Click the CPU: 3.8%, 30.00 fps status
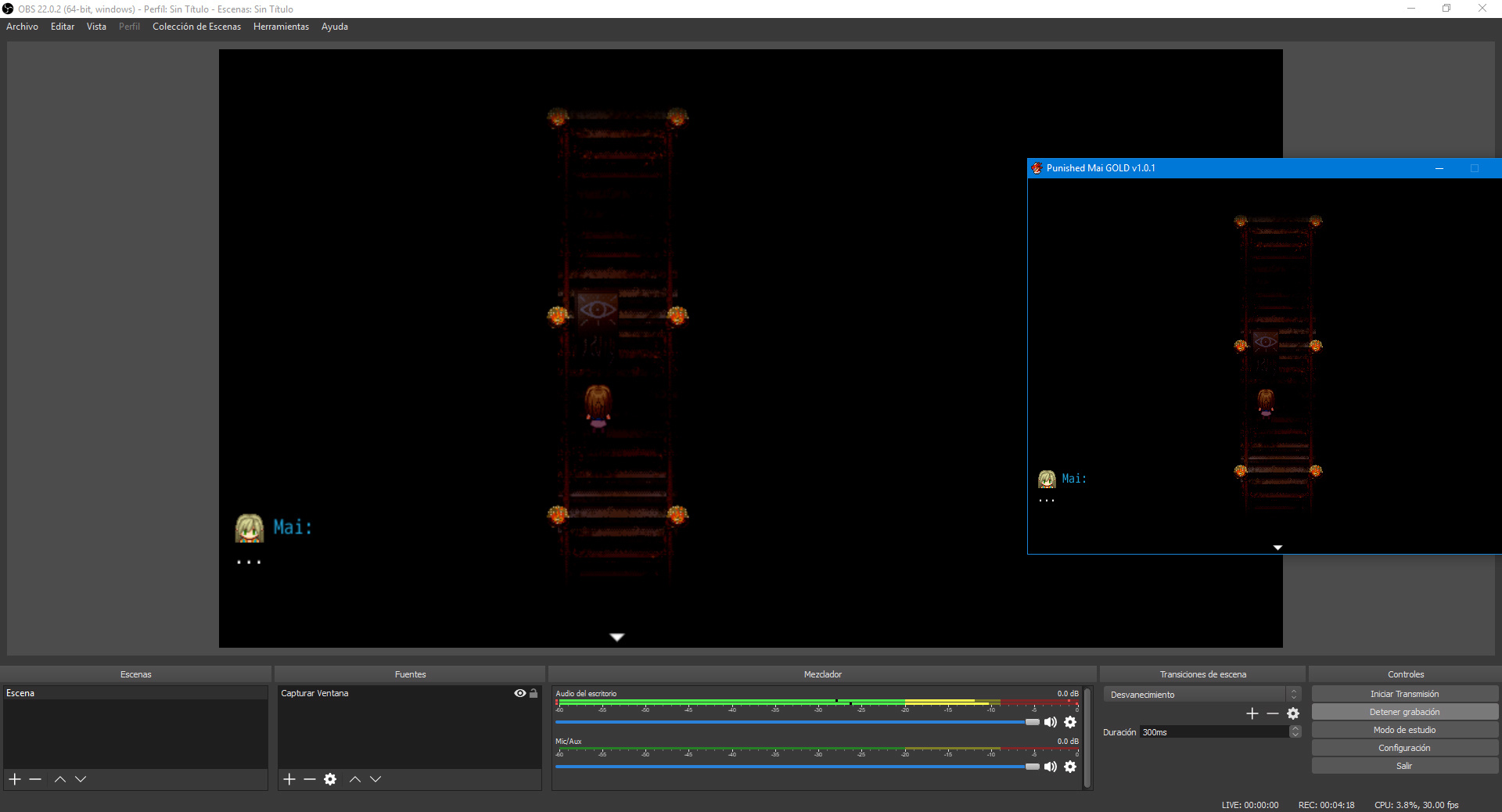The image size is (1502, 812). [x=1417, y=805]
